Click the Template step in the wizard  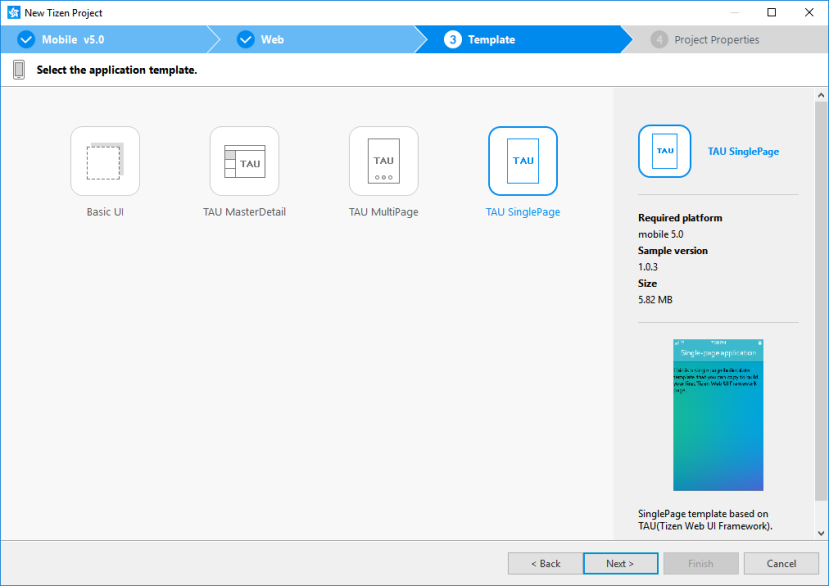[491, 40]
